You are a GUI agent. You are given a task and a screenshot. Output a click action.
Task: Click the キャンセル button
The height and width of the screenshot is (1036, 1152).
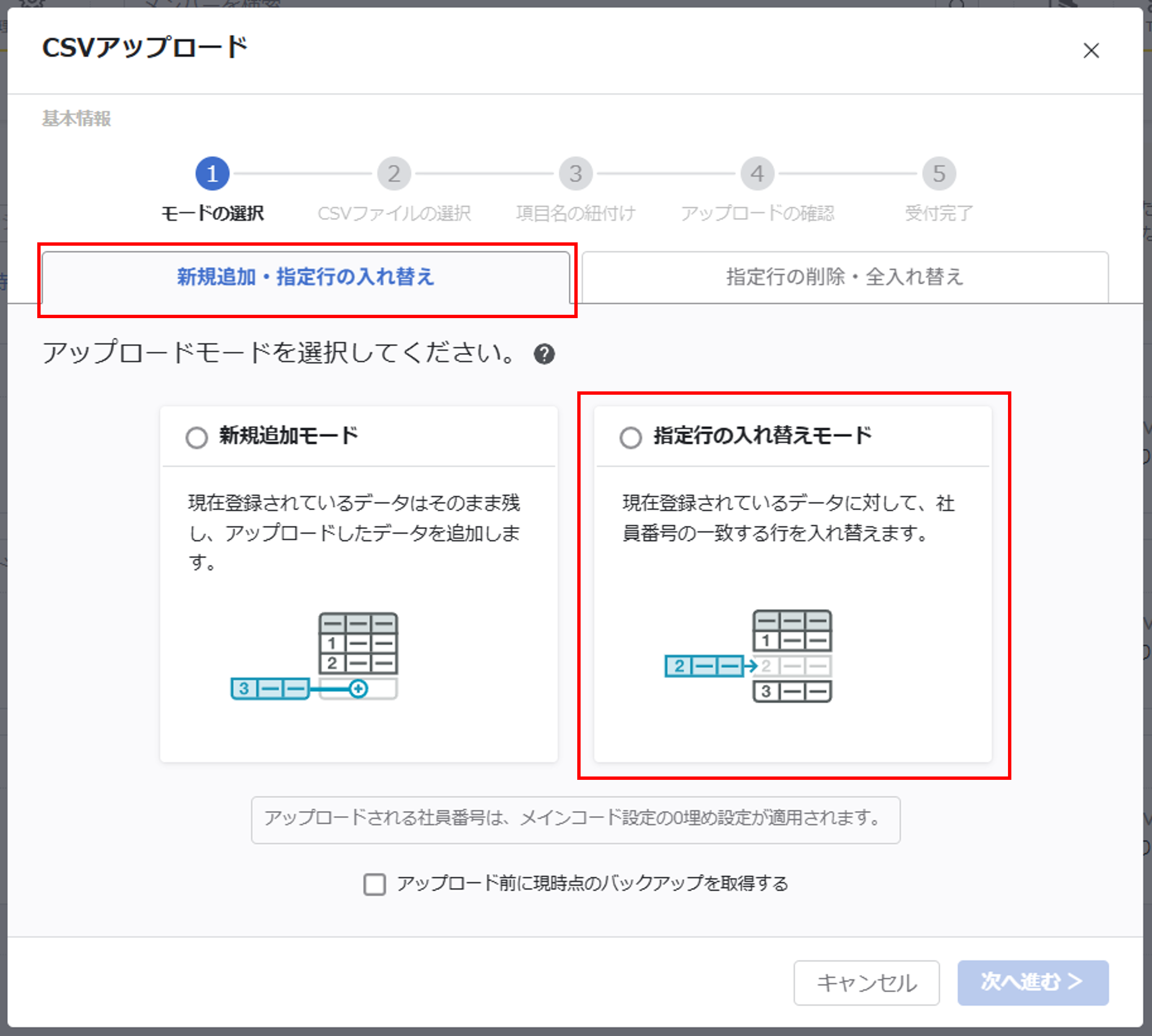pos(866,982)
